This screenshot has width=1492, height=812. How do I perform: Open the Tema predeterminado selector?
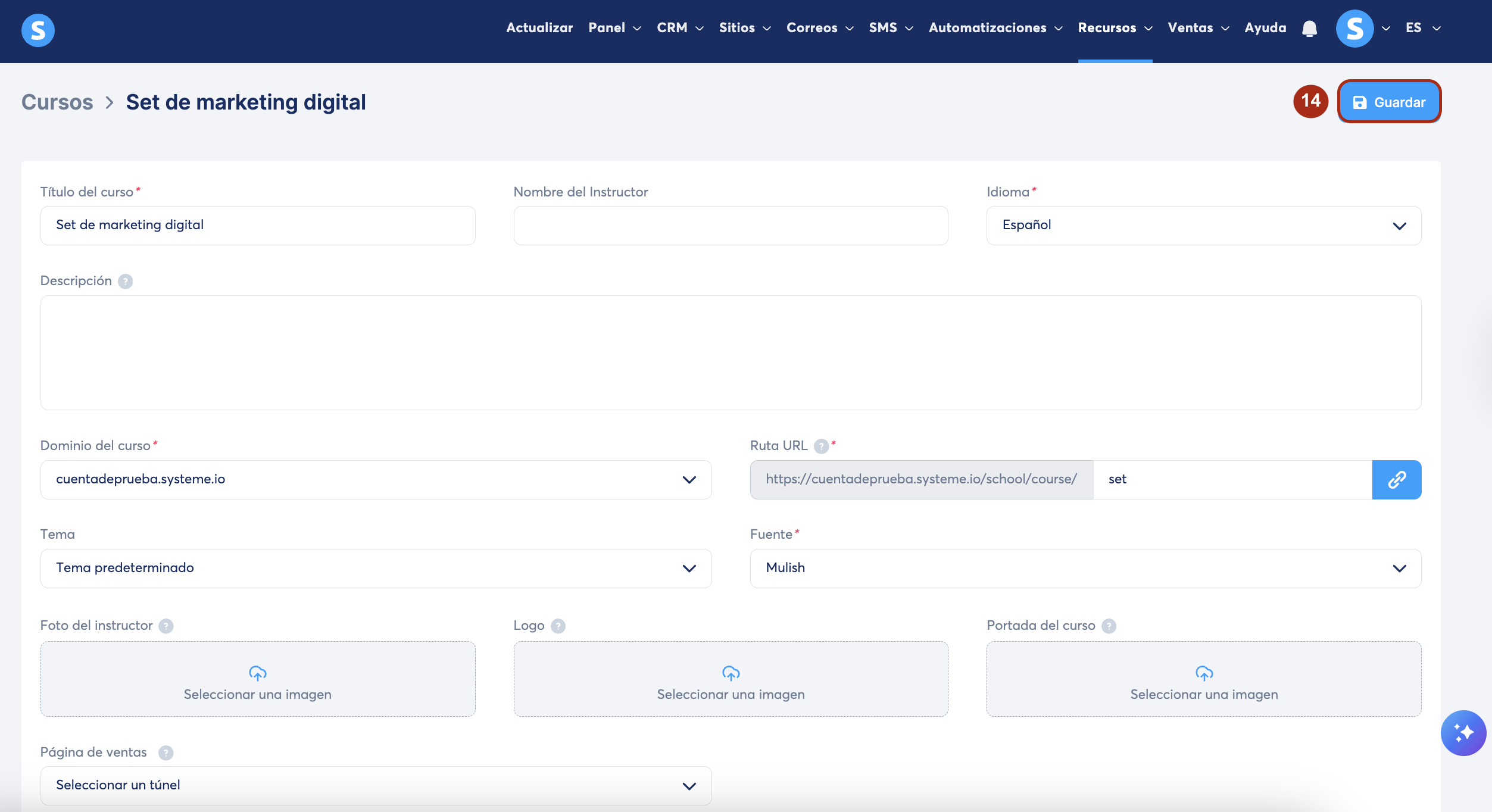click(376, 569)
